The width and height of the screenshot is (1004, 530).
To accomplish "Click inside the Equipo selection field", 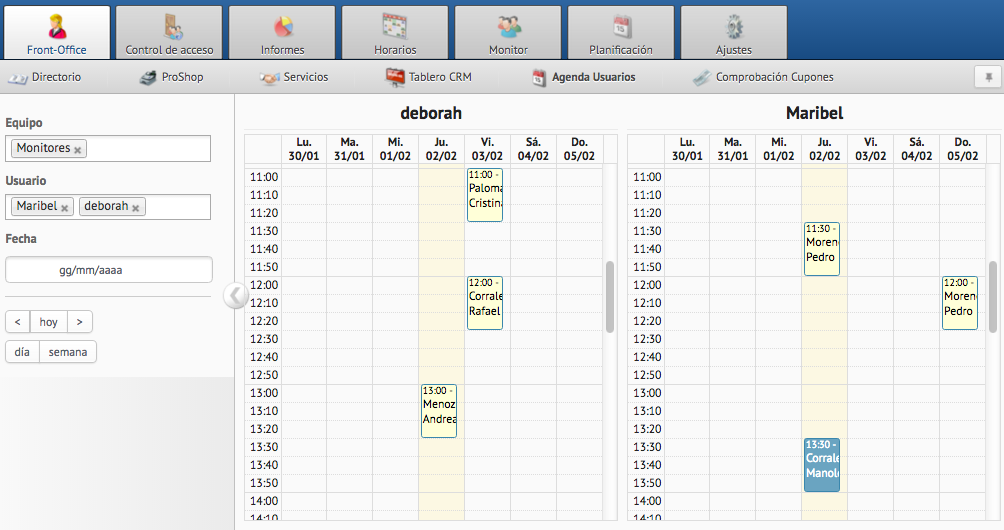I will tap(108, 149).
